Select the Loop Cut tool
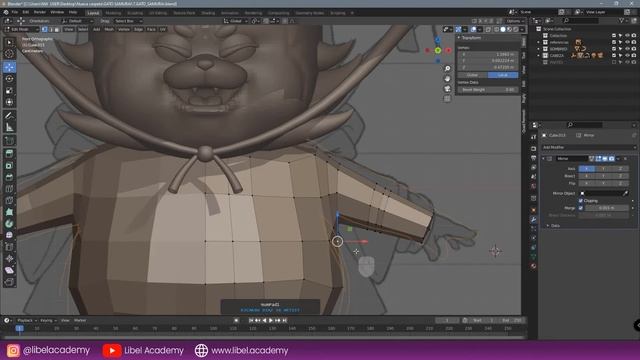This screenshot has height=360, width=640. 9,189
